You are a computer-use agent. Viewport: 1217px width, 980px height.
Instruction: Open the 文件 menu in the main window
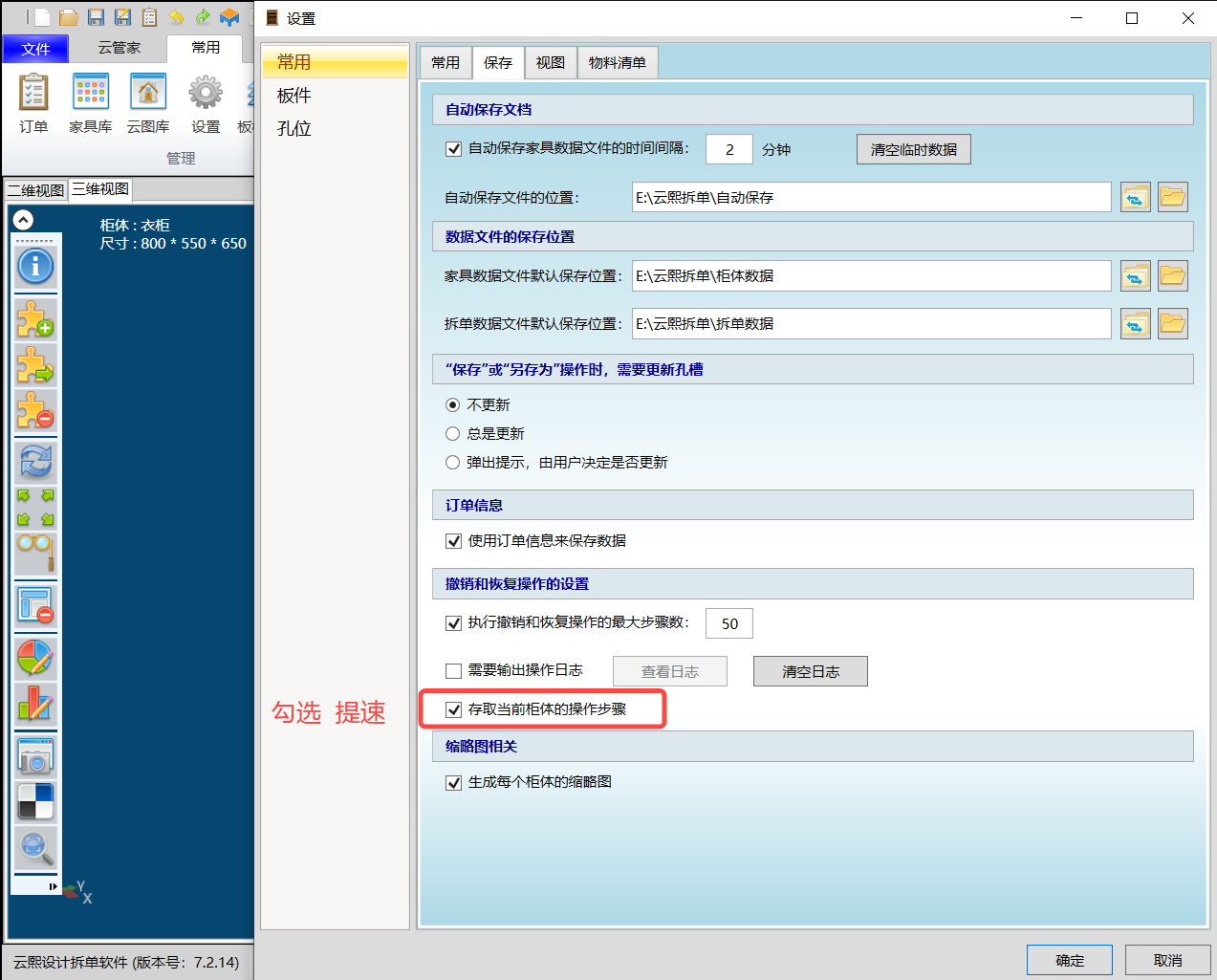coord(35,49)
